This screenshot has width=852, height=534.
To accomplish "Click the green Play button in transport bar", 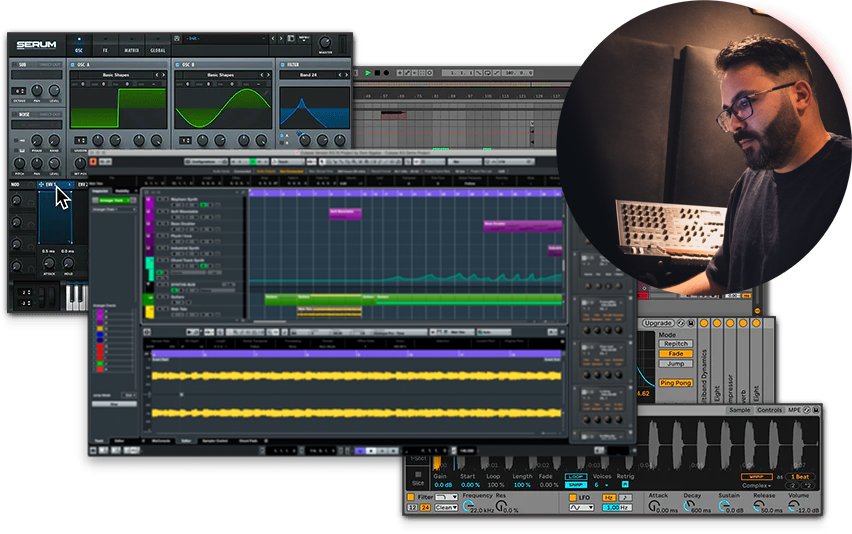I will (369, 73).
